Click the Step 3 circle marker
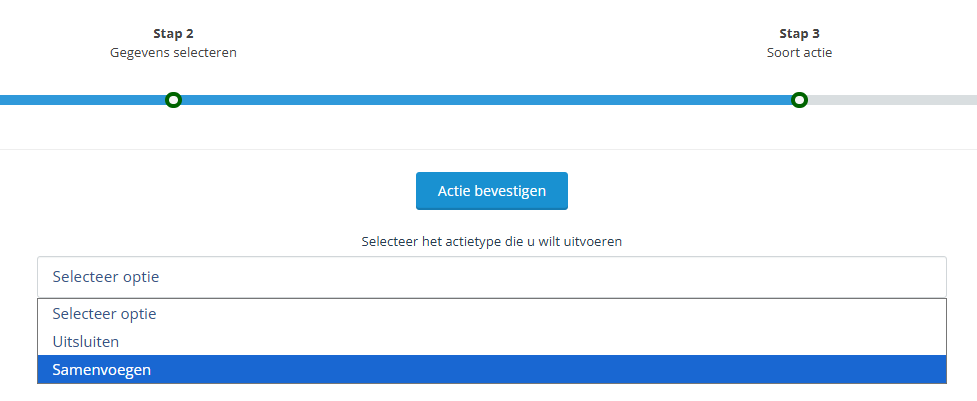977x401 pixels. (x=799, y=100)
